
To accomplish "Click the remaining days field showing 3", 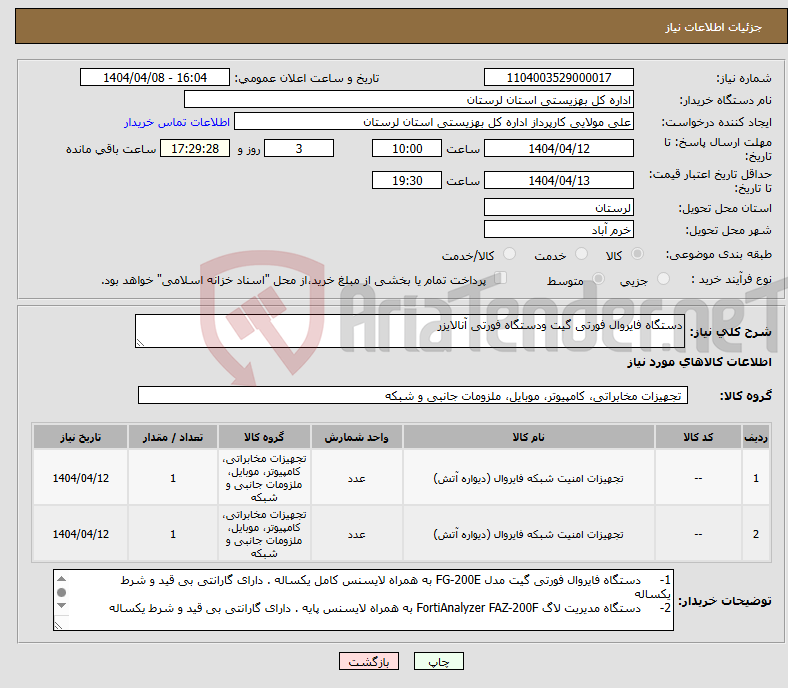I will click(x=299, y=148).
